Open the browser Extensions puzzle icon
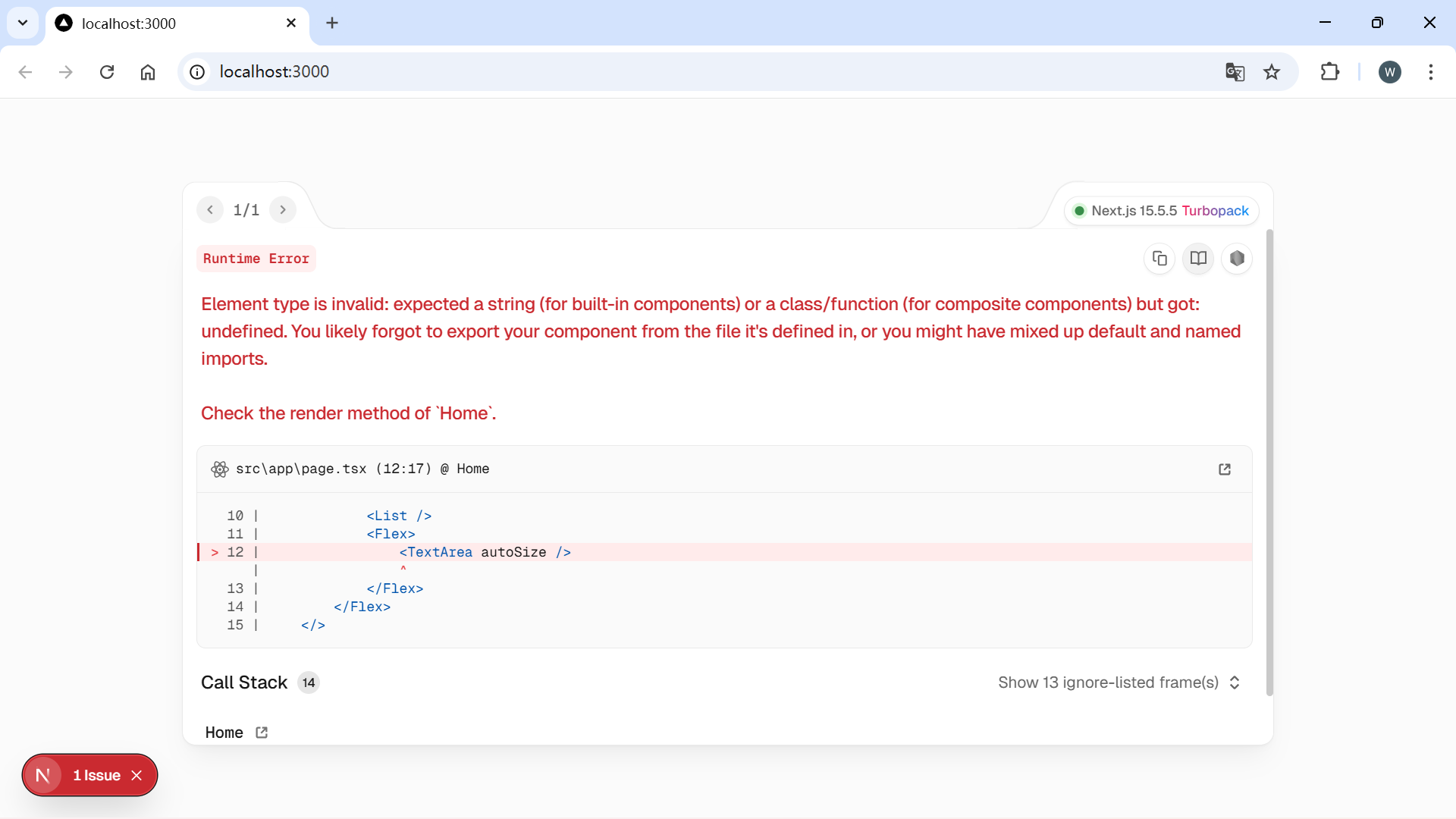Screen dimensions: 1456x819 click(x=1329, y=72)
